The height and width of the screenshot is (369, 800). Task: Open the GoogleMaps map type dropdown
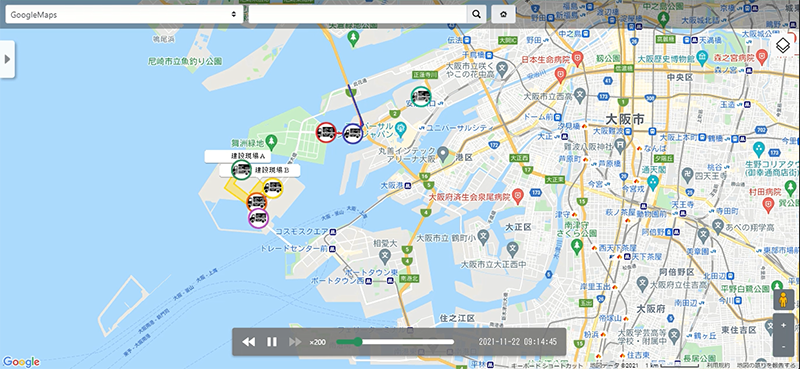[123, 14]
